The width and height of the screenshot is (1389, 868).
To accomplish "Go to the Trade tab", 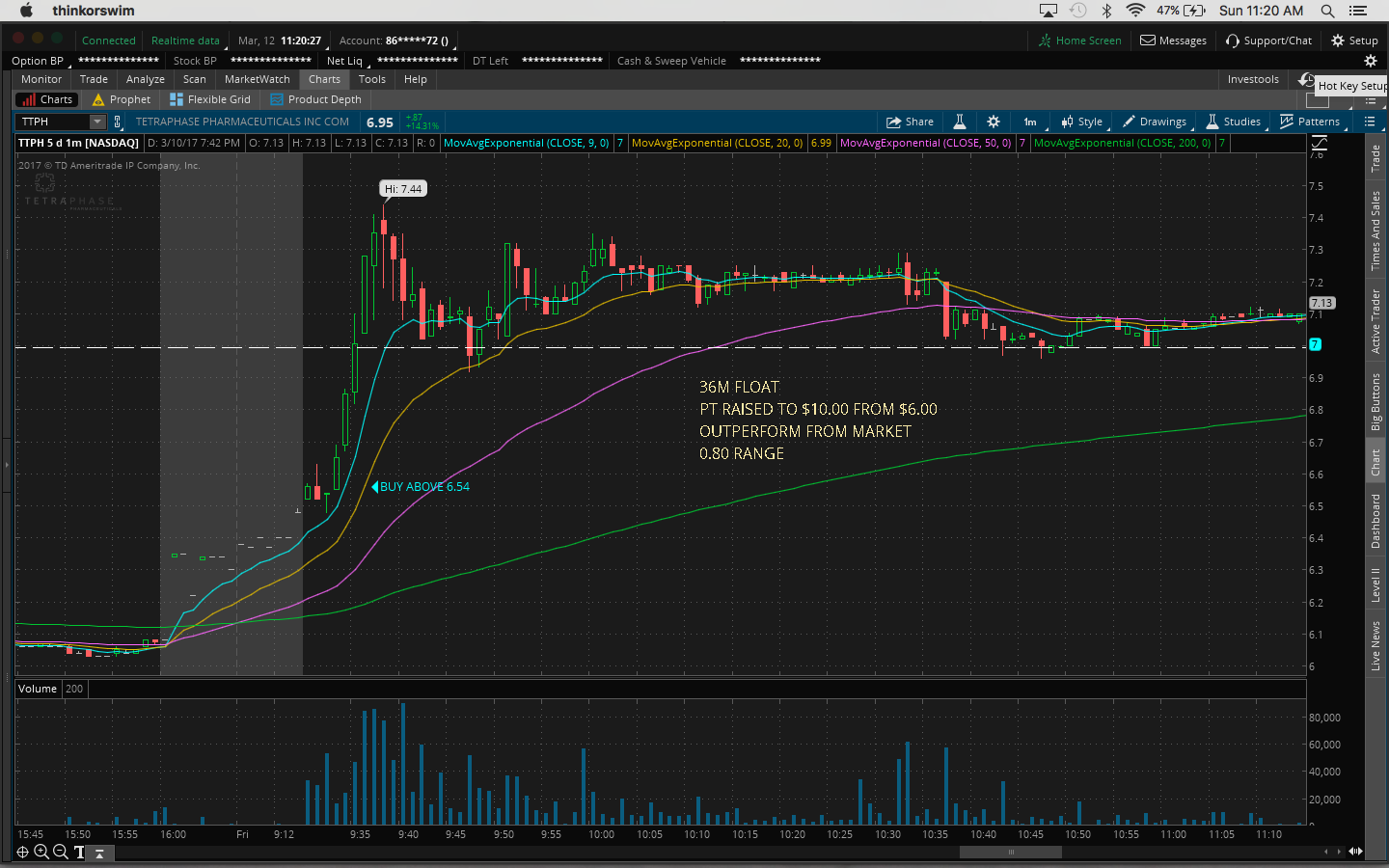I will (94, 79).
